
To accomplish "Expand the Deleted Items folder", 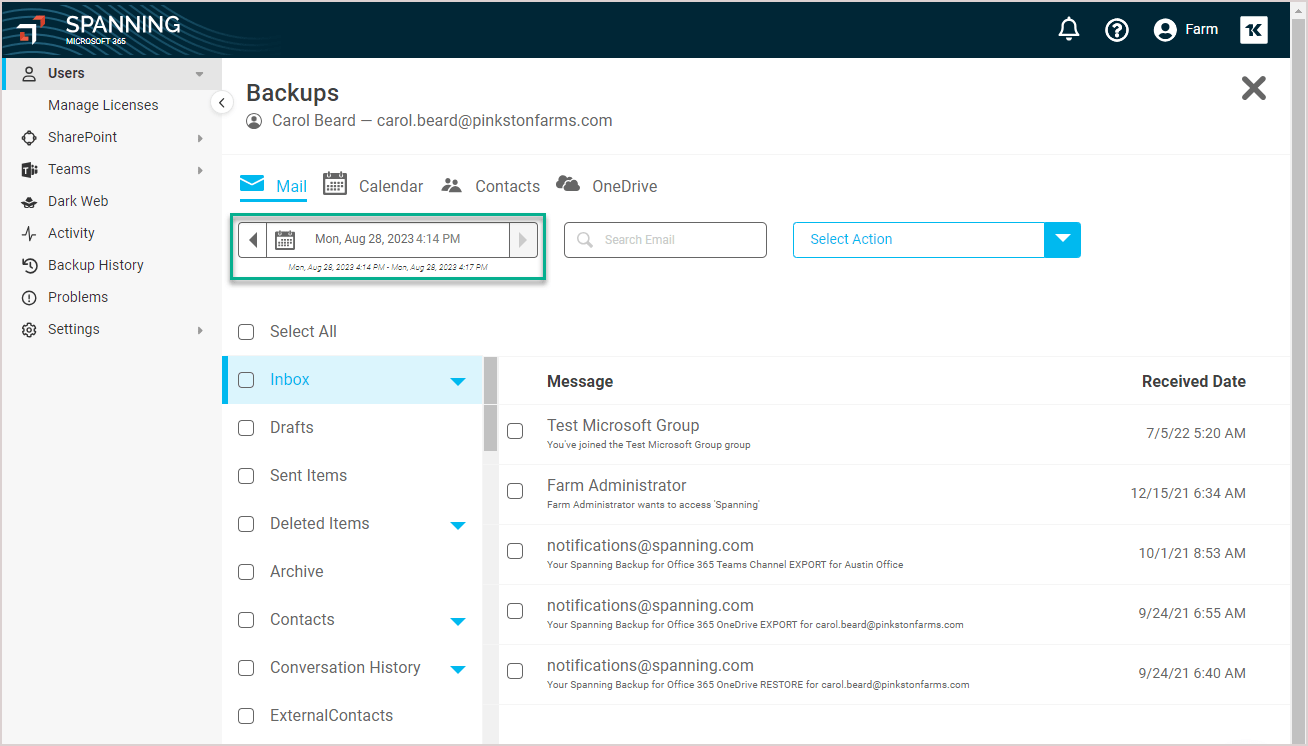I will (459, 523).
